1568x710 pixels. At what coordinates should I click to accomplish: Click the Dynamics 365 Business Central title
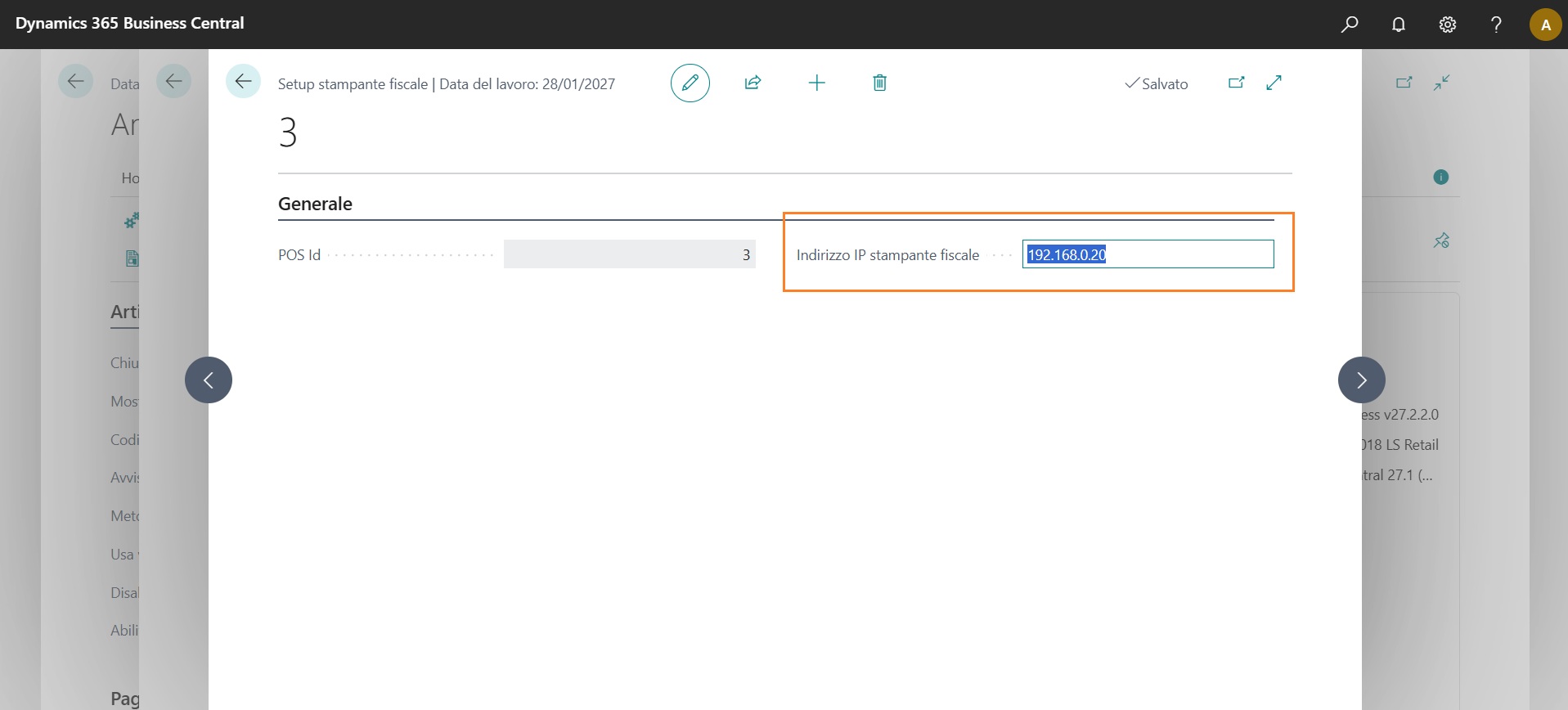pyautogui.click(x=130, y=24)
